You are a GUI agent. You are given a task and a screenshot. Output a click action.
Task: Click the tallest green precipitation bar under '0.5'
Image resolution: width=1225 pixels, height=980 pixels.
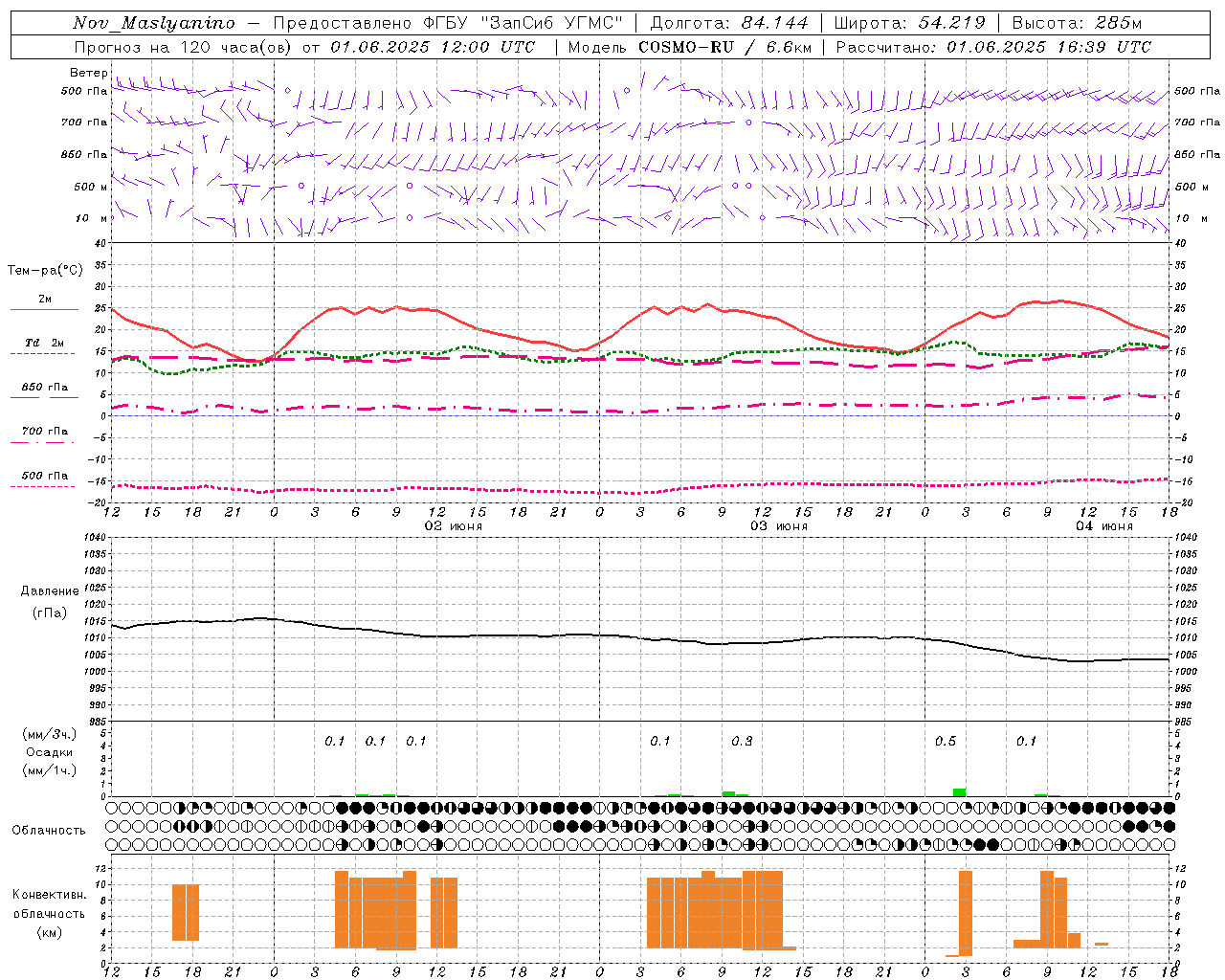(x=959, y=792)
